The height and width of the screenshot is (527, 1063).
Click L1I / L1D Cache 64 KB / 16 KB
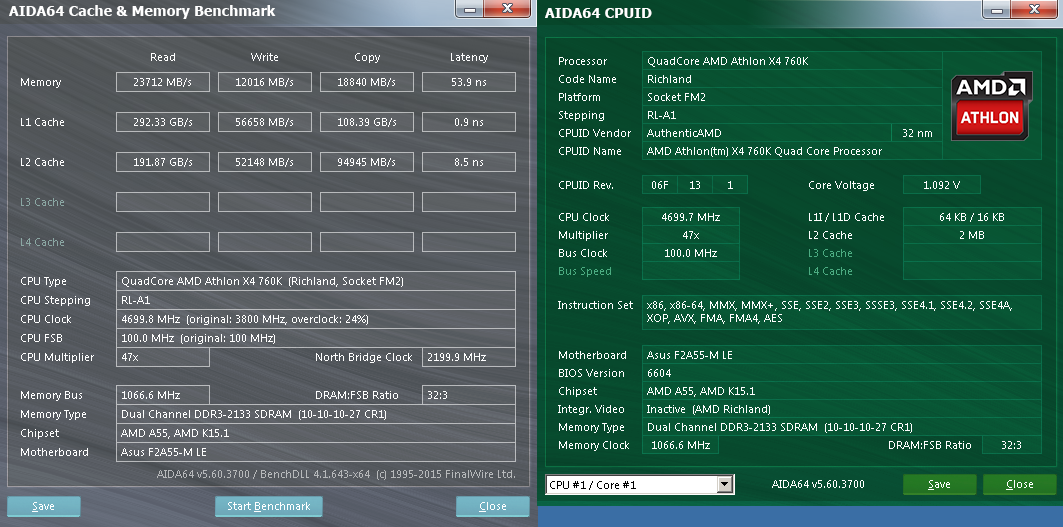tap(972, 217)
